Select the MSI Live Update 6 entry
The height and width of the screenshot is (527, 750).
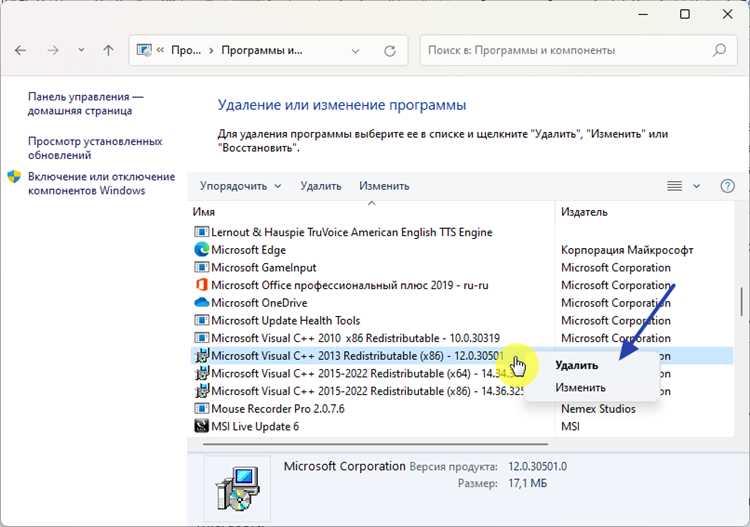pos(254,427)
